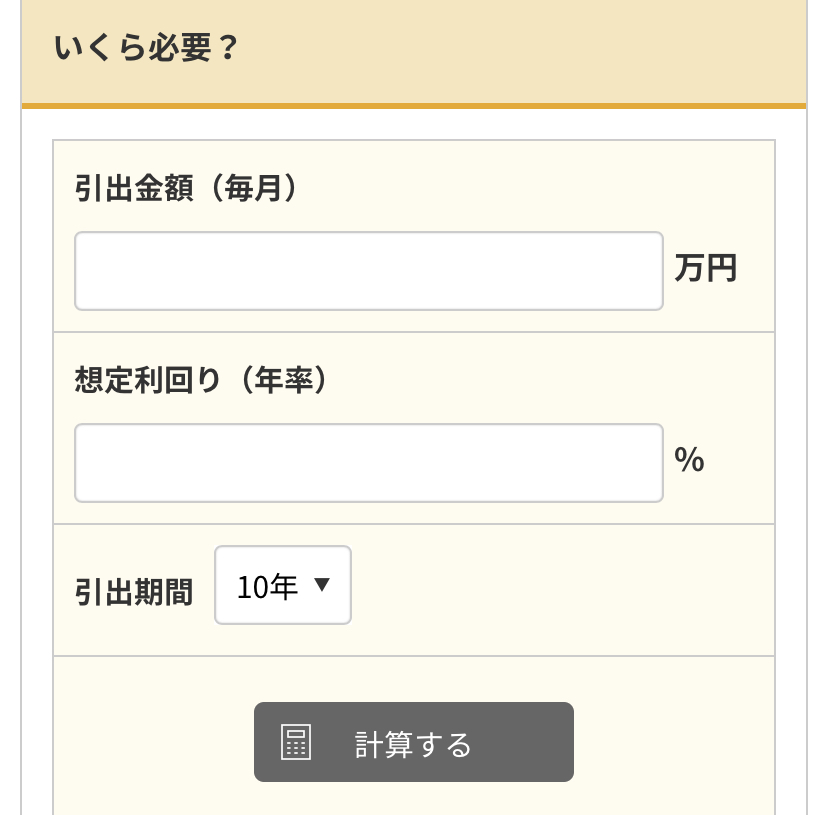
Task: Click the orange divider line under the header
Action: 413,106
